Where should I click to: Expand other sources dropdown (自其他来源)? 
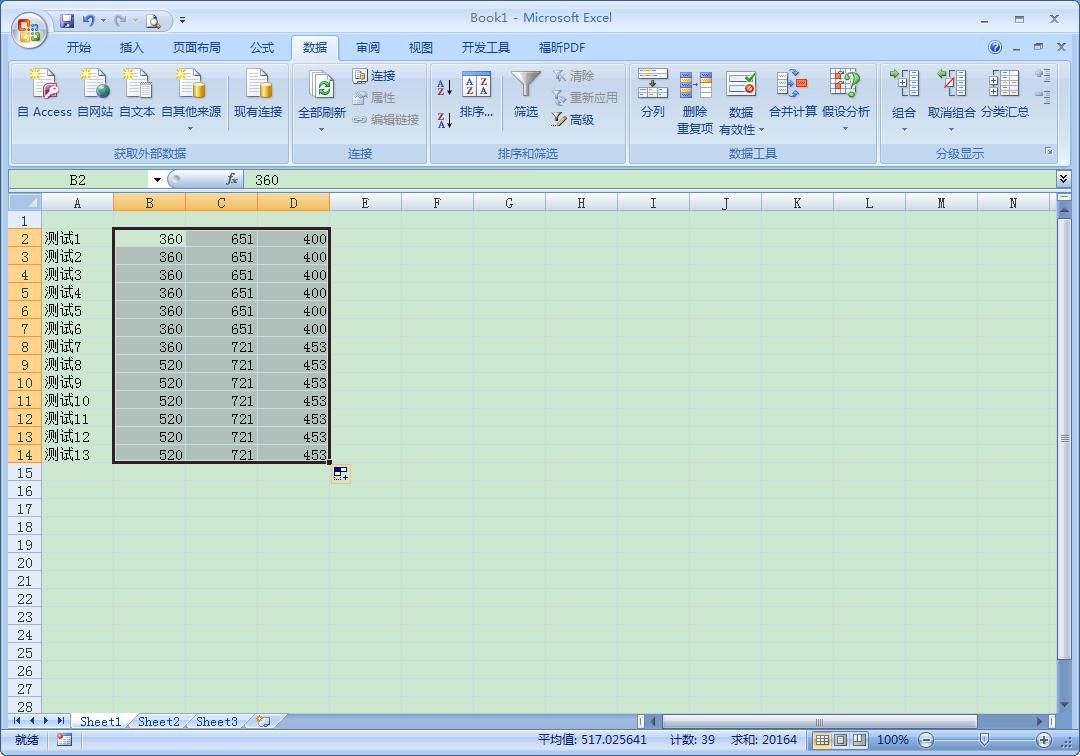[191, 128]
